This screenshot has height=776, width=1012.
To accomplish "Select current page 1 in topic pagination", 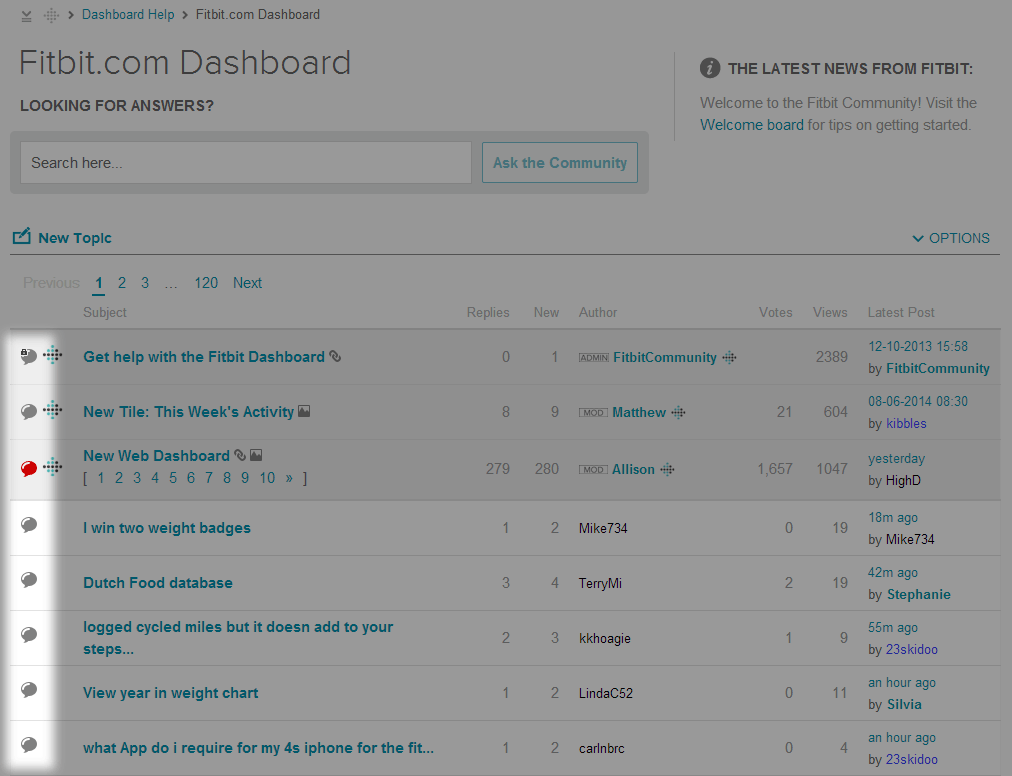I will [x=99, y=283].
